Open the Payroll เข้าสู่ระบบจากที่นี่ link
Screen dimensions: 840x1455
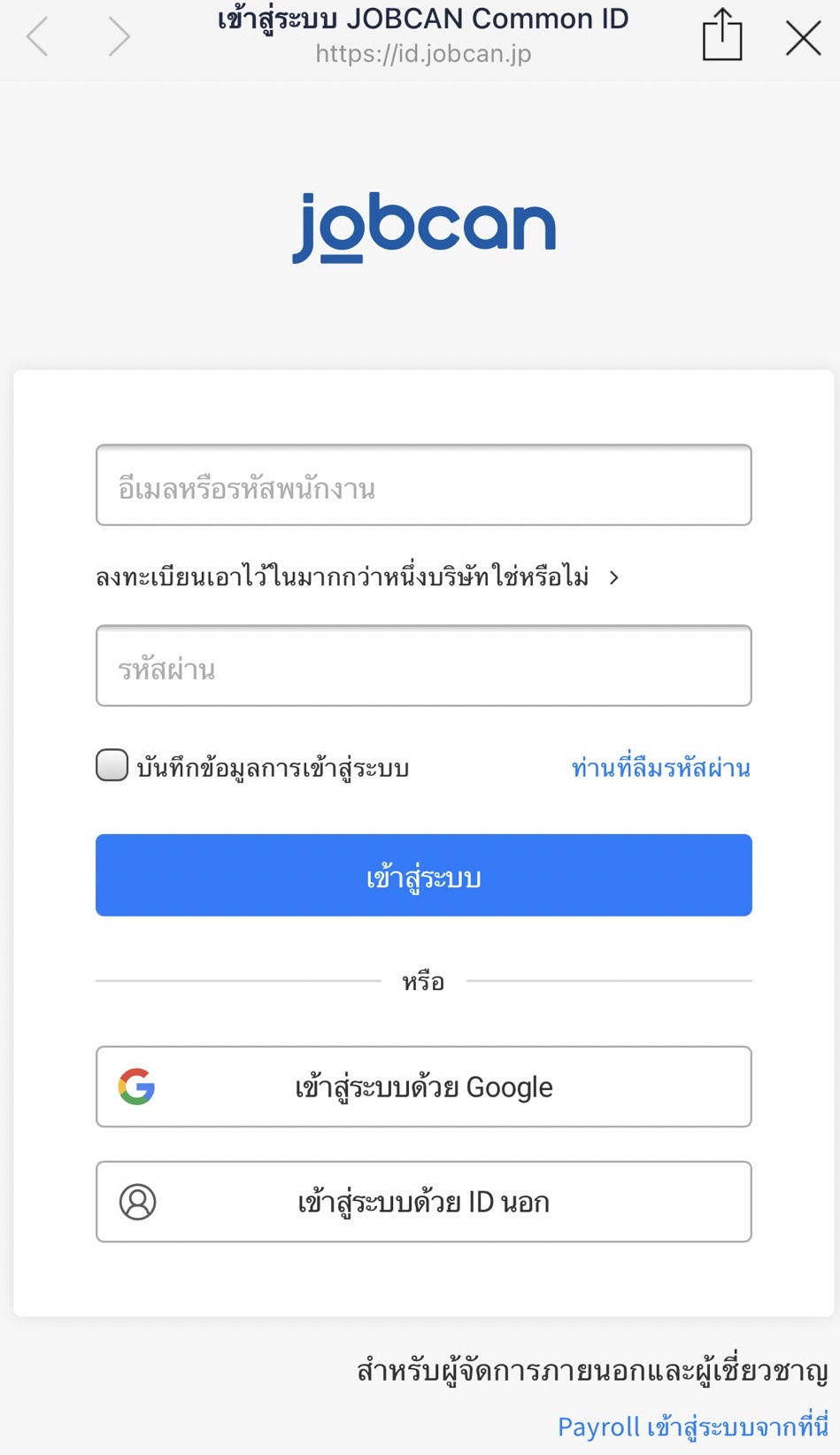click(x=692, y=1427)
